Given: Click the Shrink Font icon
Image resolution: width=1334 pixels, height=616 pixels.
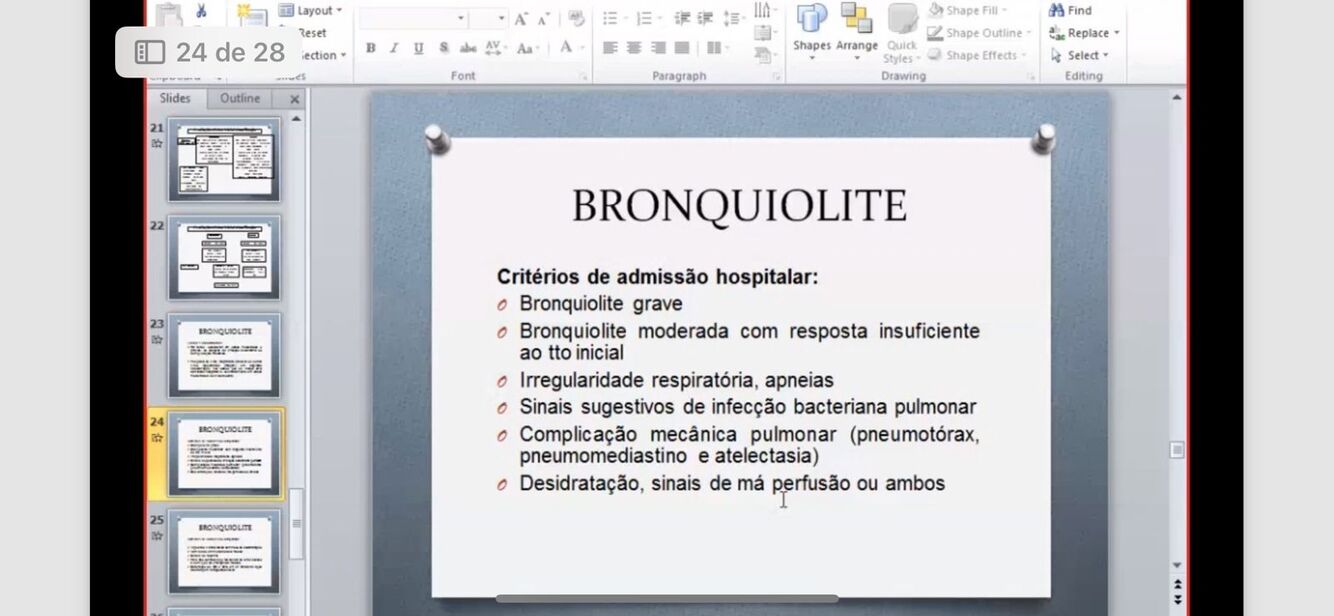Looking at the screenshot, I should click(543, 19).
